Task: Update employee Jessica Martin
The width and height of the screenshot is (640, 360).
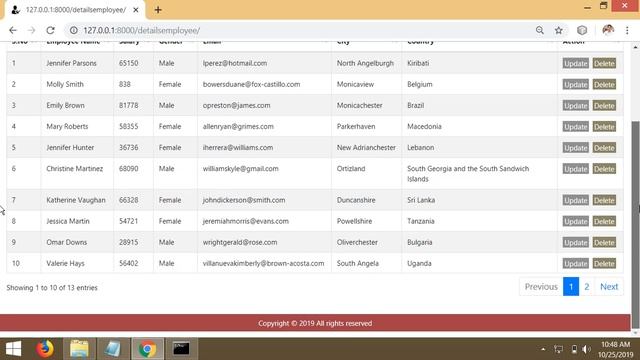Action: pos(576,221)
